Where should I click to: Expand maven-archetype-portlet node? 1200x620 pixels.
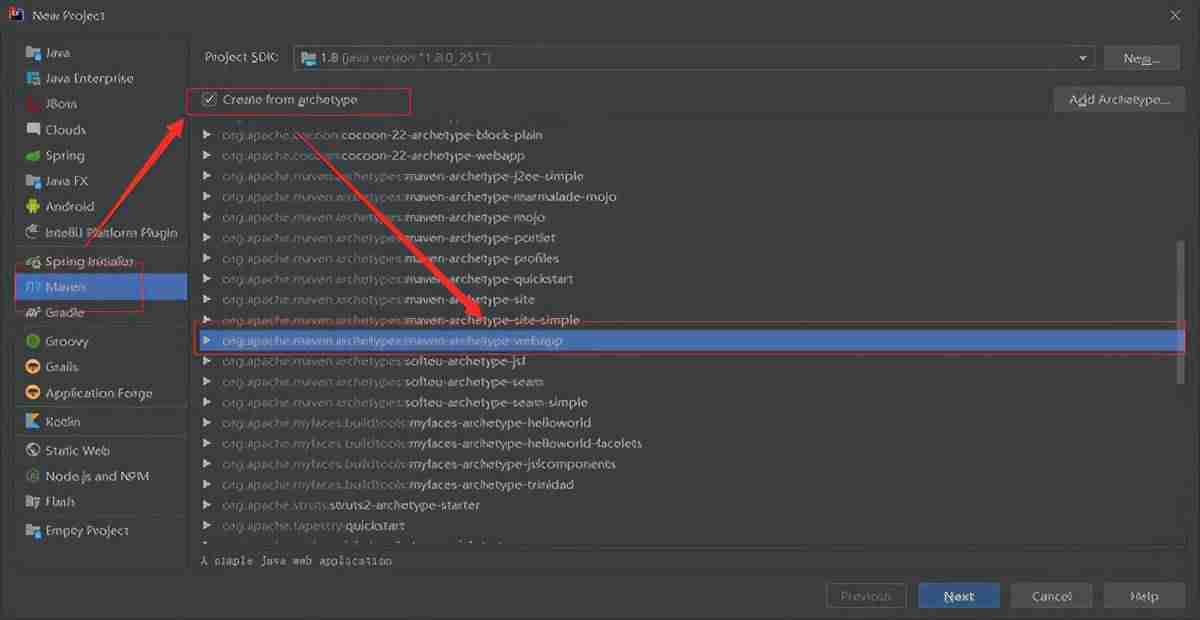(207, 238)
